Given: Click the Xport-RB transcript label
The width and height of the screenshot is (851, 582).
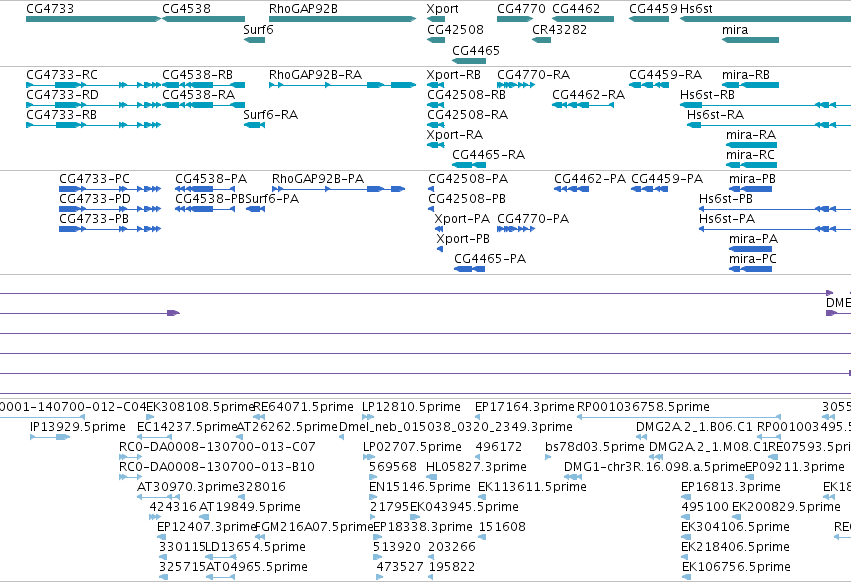Looking at the screenshot, I should [x=454, y=74].
